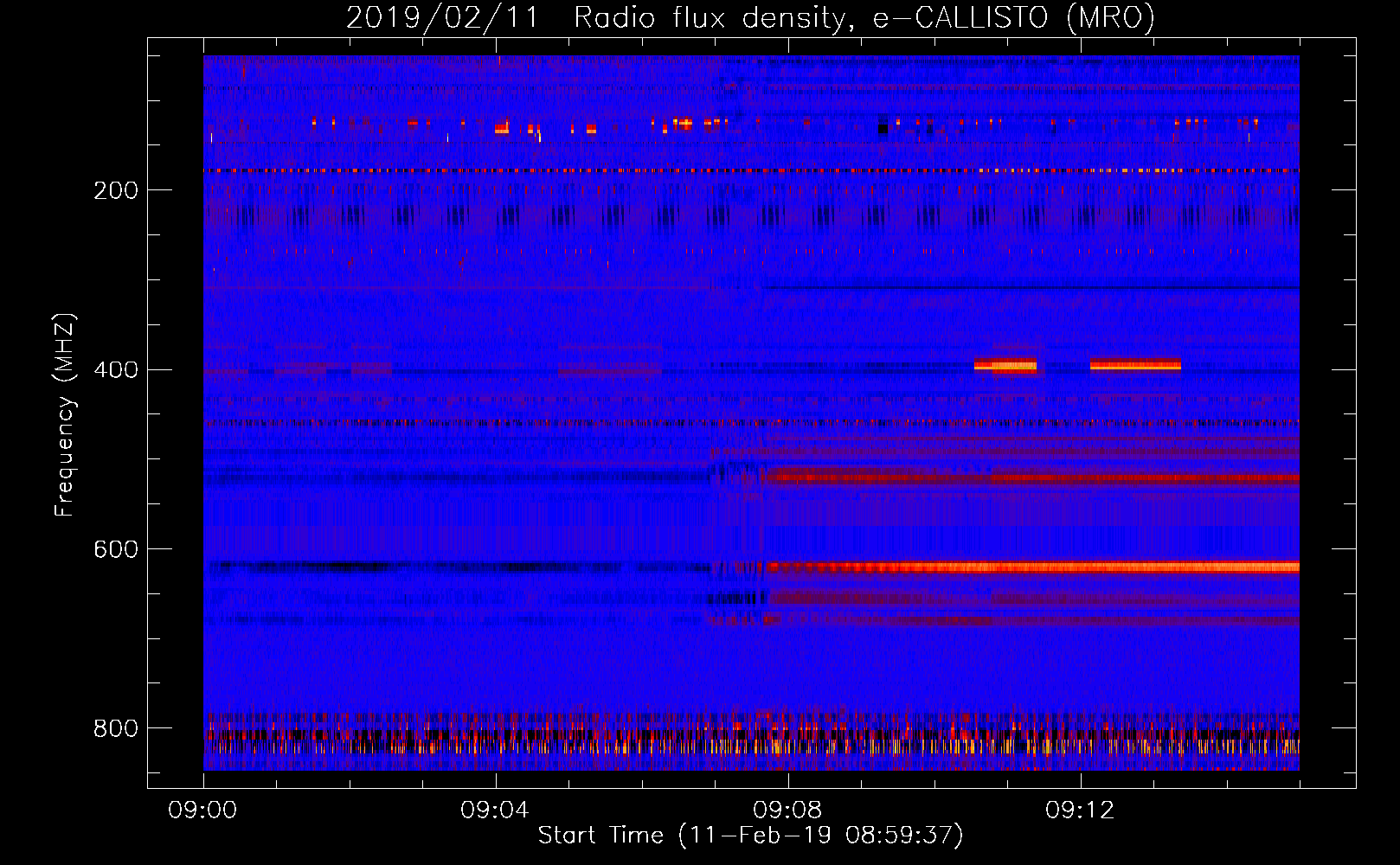This screenshot has height=865, width=1400.
Task: Select the 'Frequency (MHZ)' axis label
Action: click(x=65, y=415)
